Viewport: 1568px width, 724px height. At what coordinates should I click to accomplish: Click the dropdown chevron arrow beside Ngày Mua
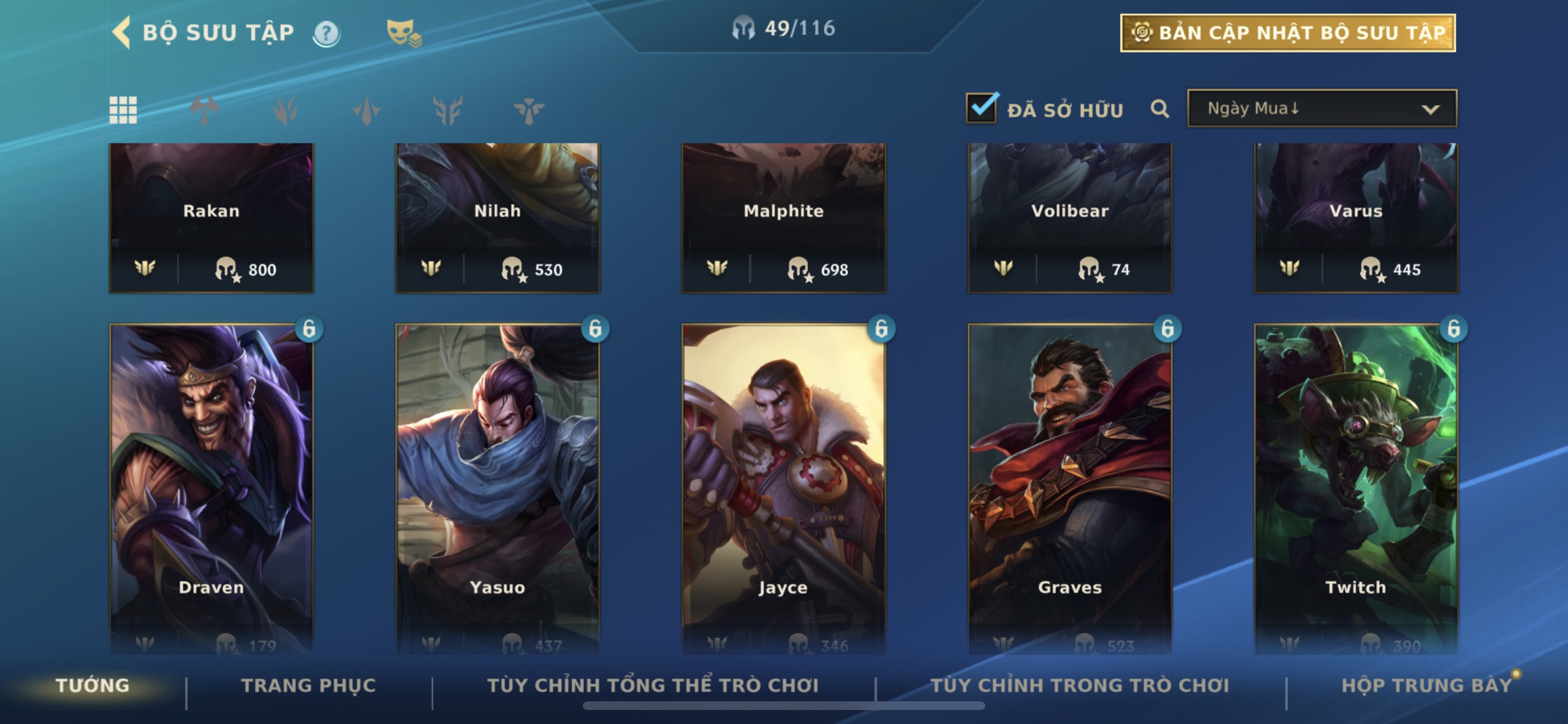coord(1430,110)
